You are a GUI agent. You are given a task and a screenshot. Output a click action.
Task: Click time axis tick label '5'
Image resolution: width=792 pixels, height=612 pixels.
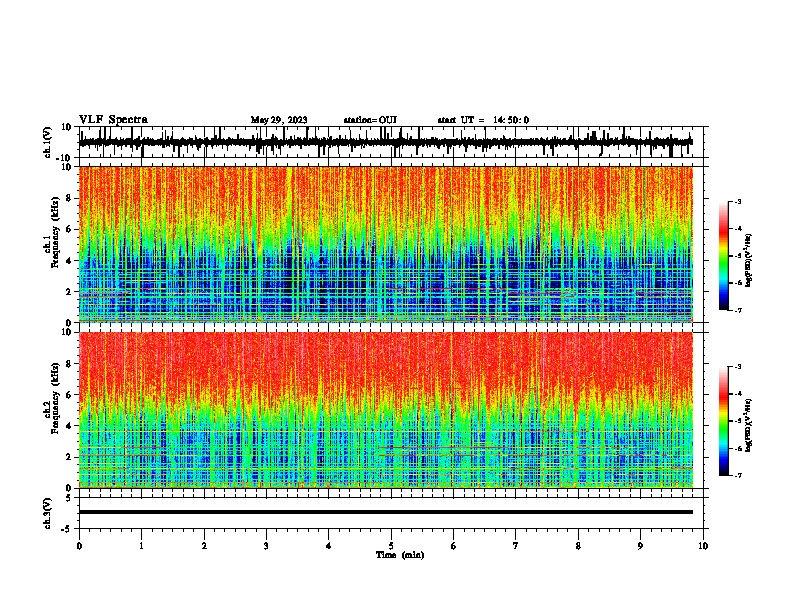[x=391, y=546]
